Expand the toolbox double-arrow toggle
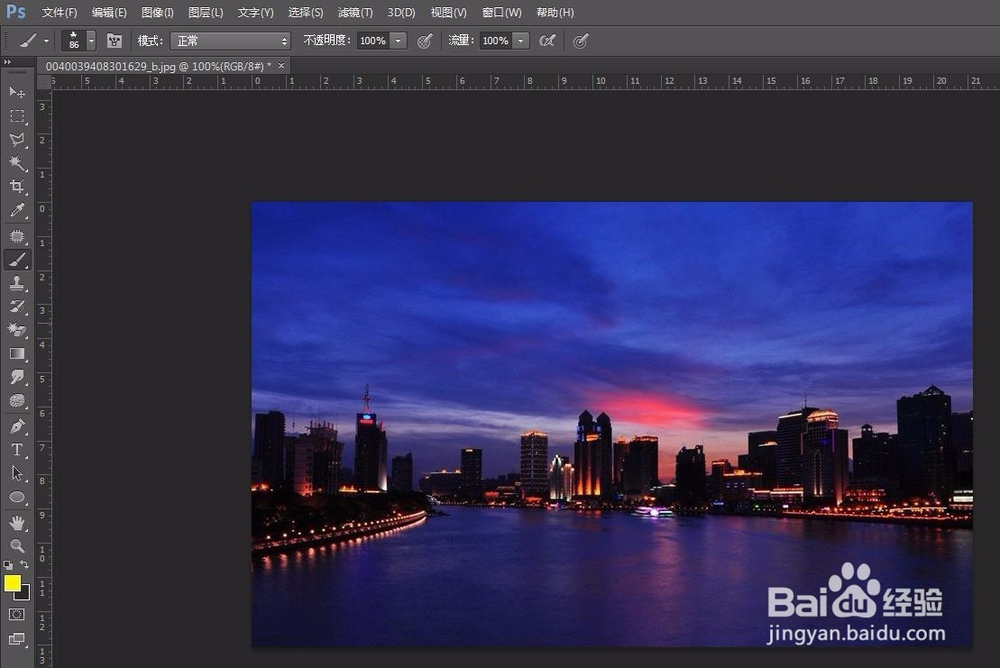 click(x=8, y=62)
